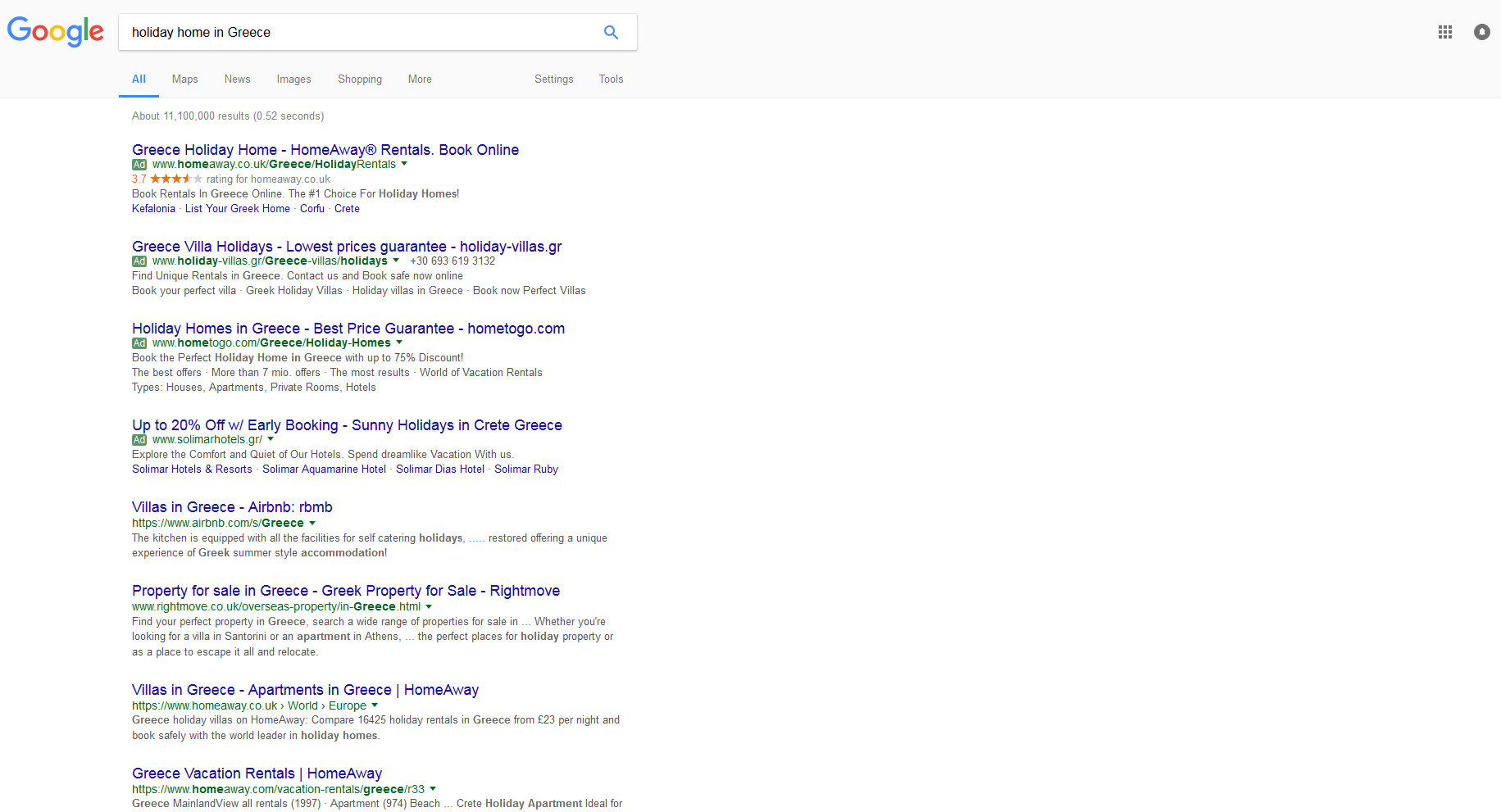Open Villas in Greece - Apartments HomeAway result
1501x812 pixels.
(305, 690)
